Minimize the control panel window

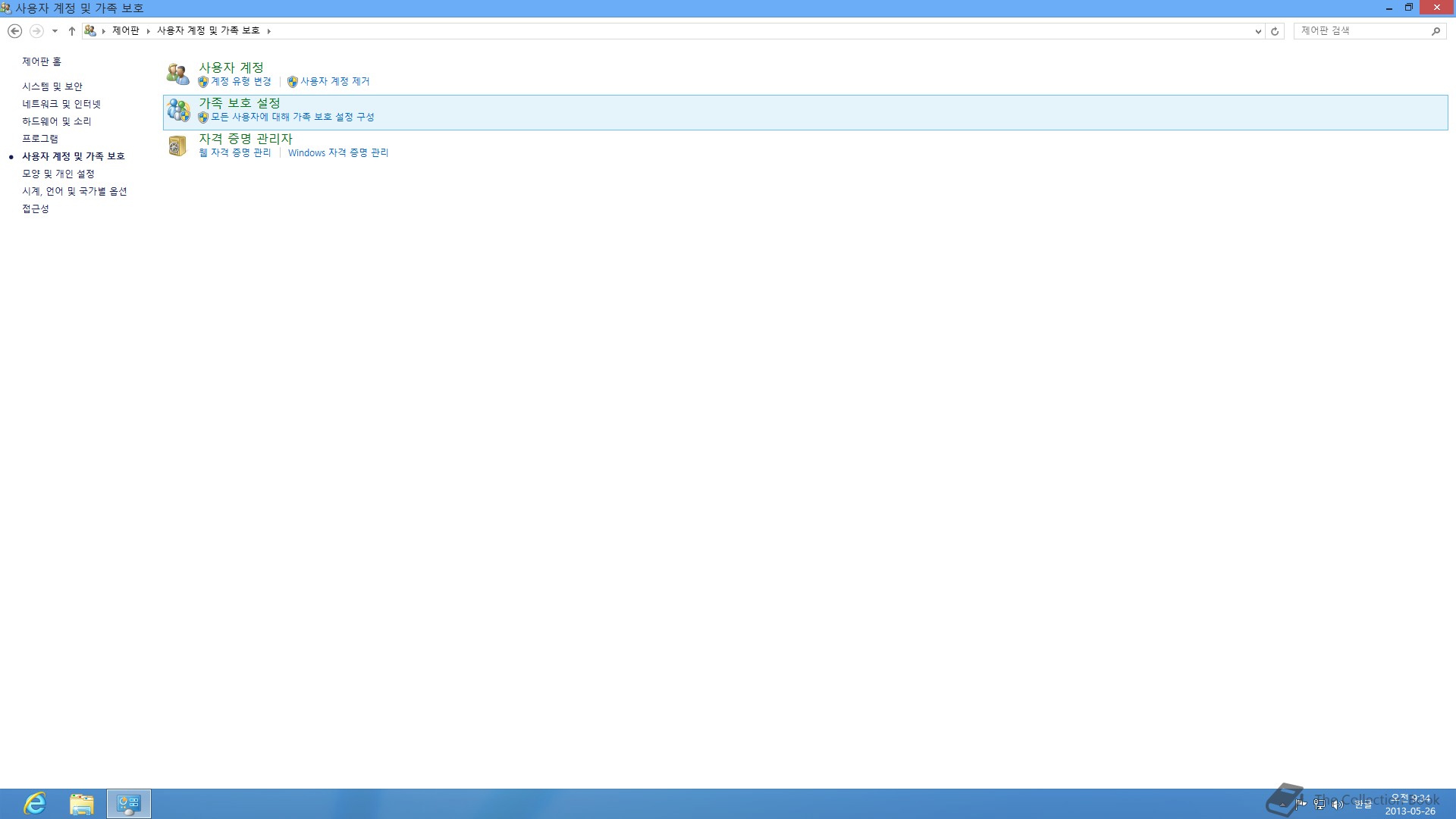pos(1389,8)
